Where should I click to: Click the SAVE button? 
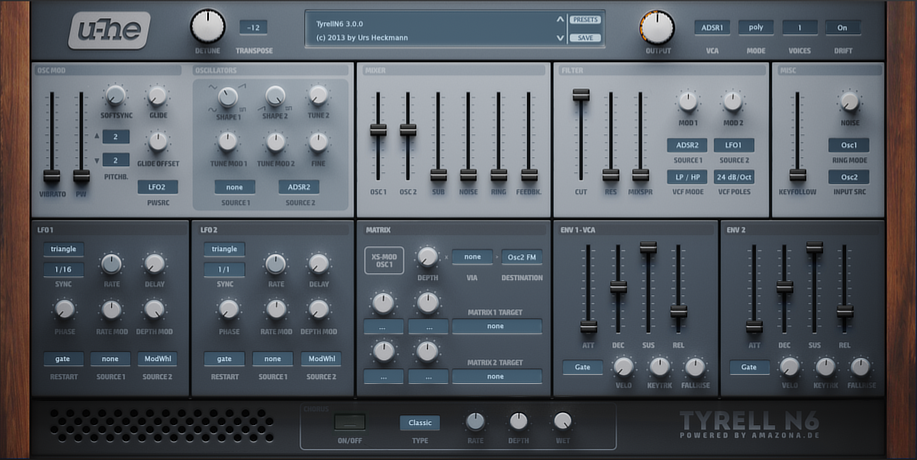point(585,38)
